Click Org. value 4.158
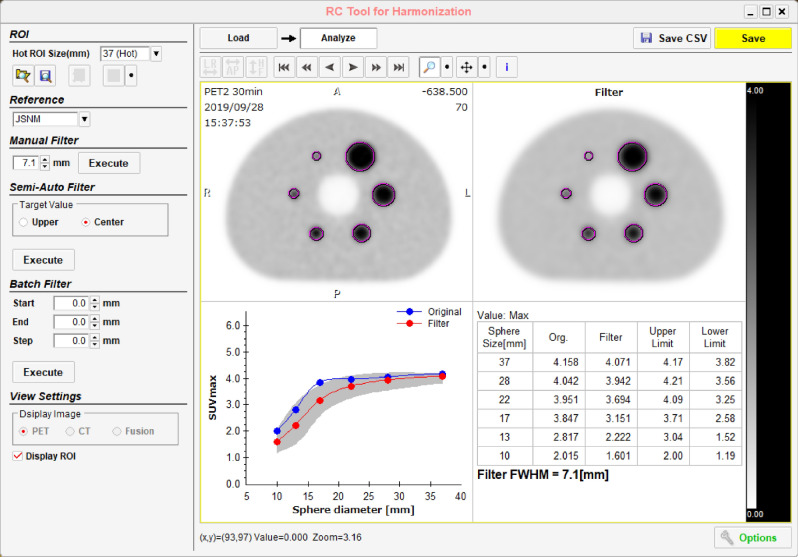 coord(565,362)
